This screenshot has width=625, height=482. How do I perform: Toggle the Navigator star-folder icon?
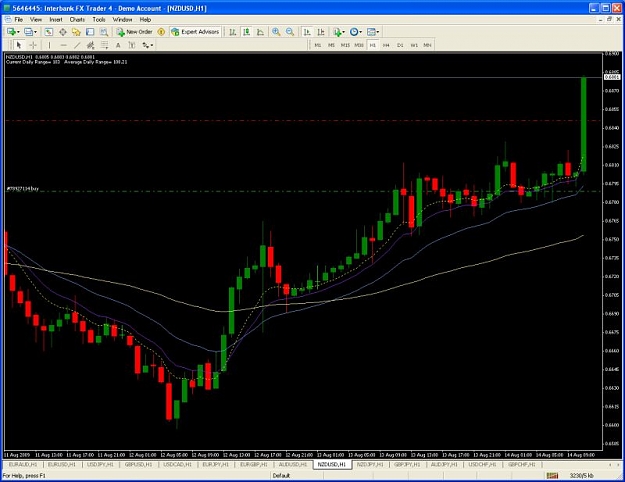point(76,32)
